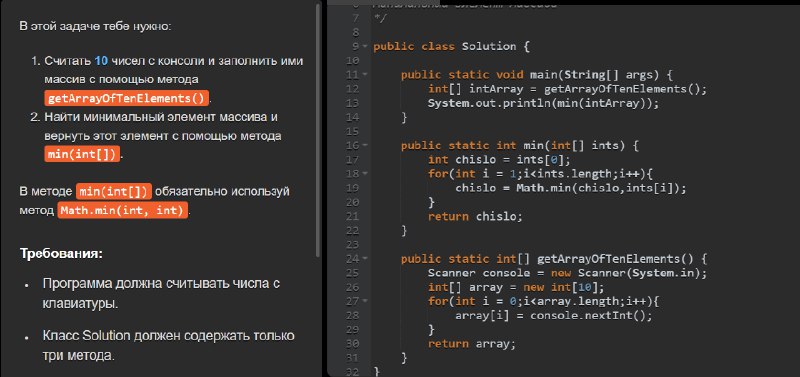Click line 'Scanner console = new Scanner(System.in);'
800x377 pixels.
[567, 273]
